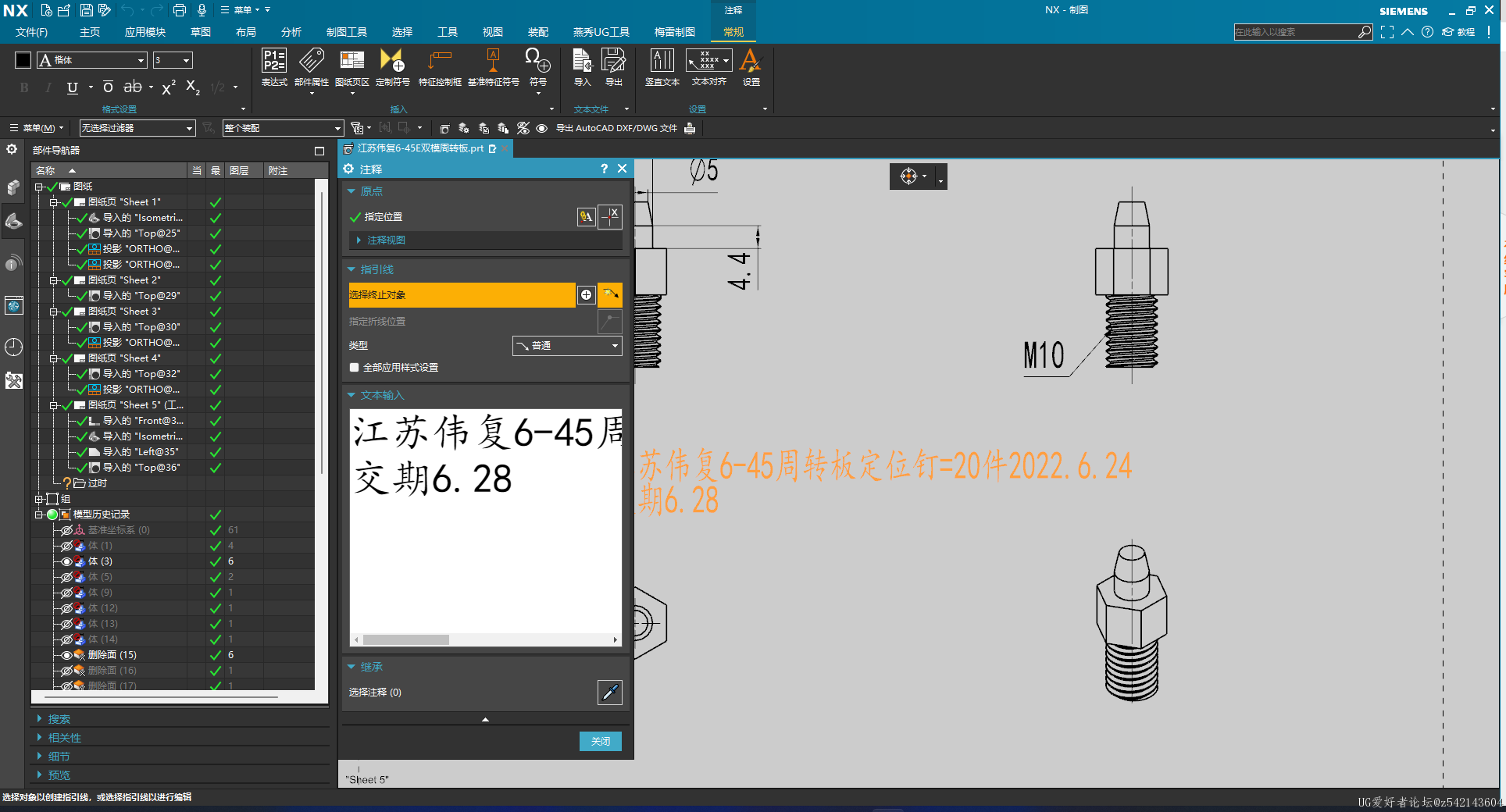
Task: Apply superscript formatting
Action: point(169,87)
